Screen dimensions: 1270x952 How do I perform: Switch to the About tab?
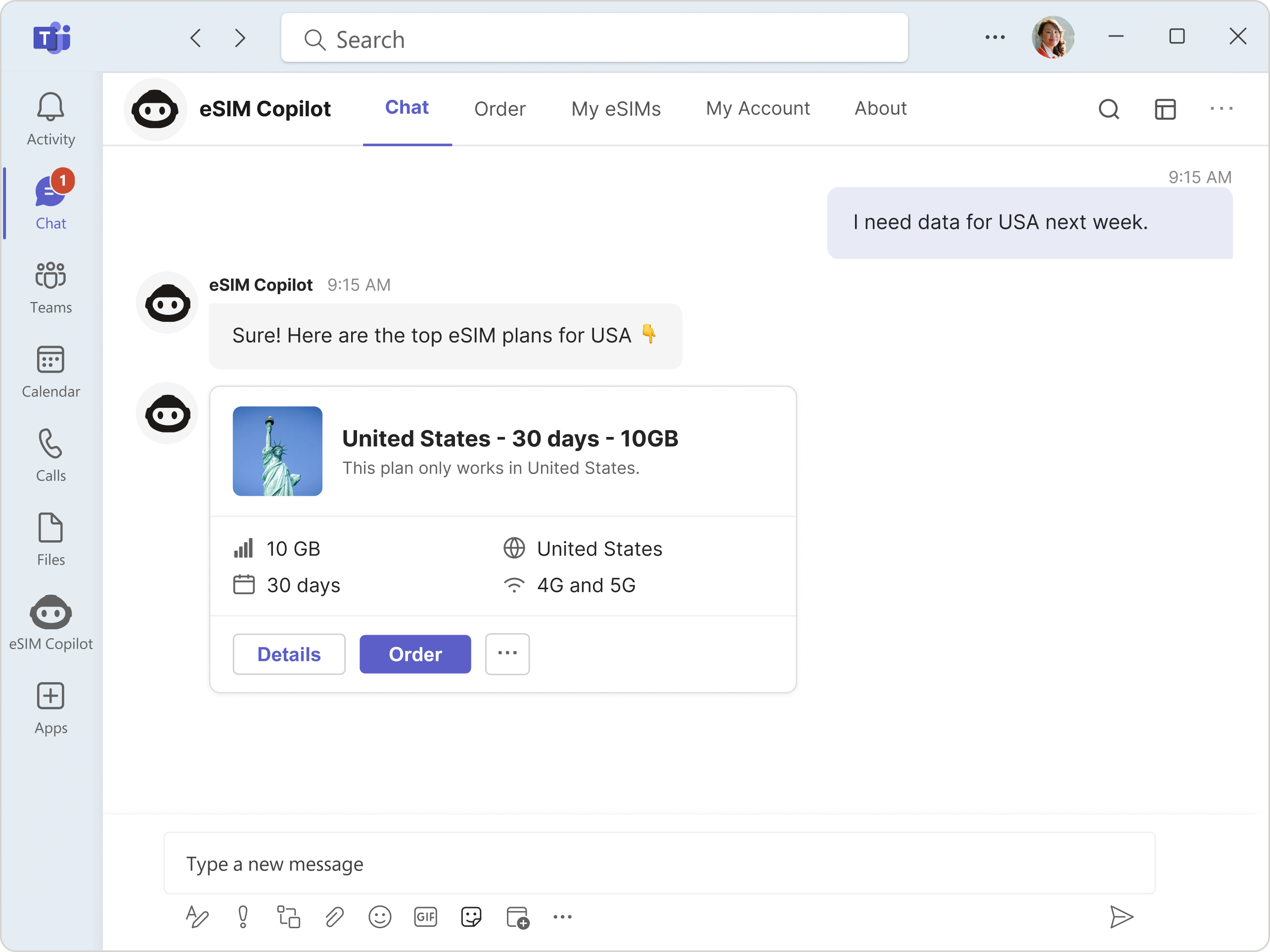(881, 109)
